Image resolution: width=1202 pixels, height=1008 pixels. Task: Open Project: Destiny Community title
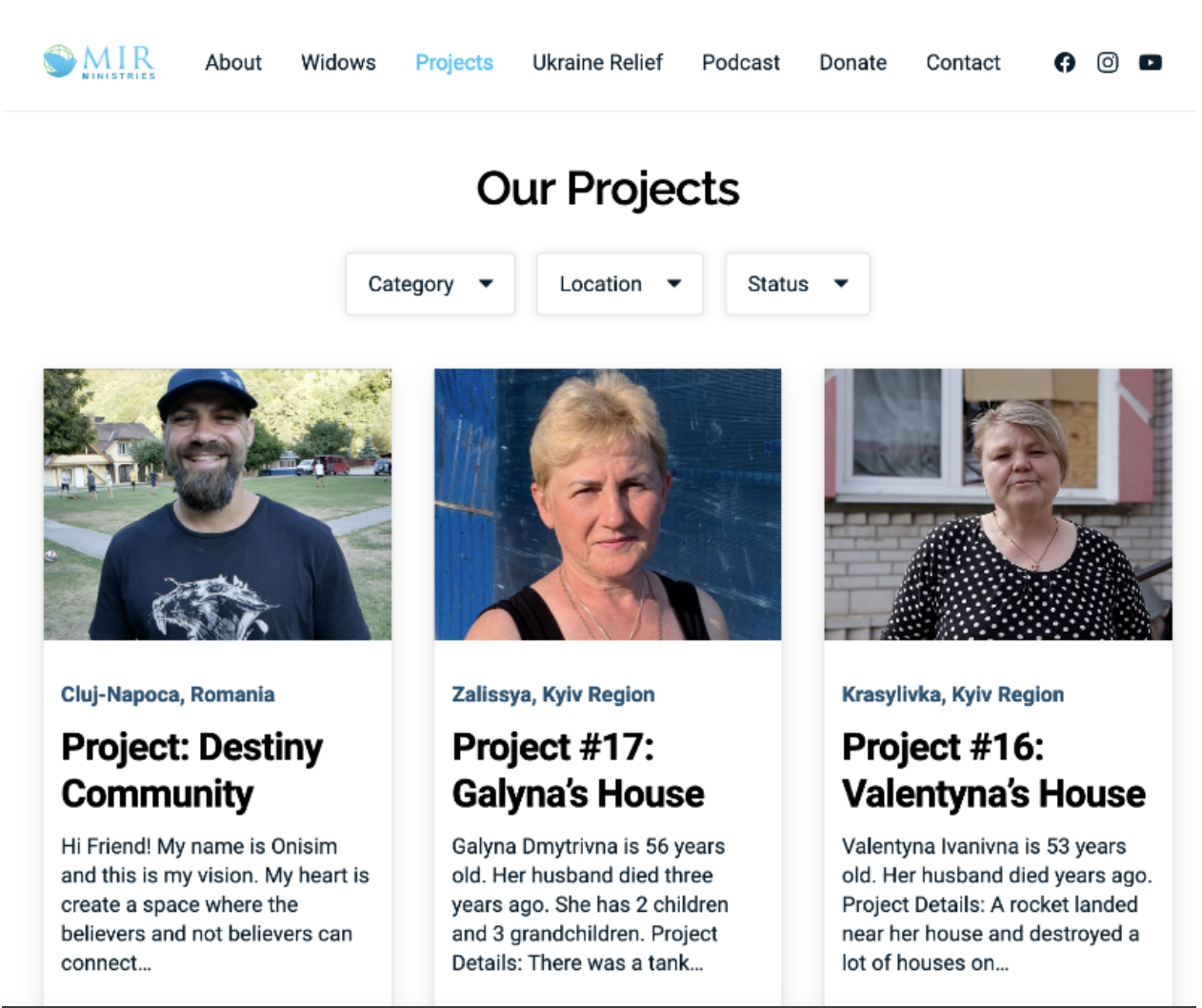pos(192,770)
